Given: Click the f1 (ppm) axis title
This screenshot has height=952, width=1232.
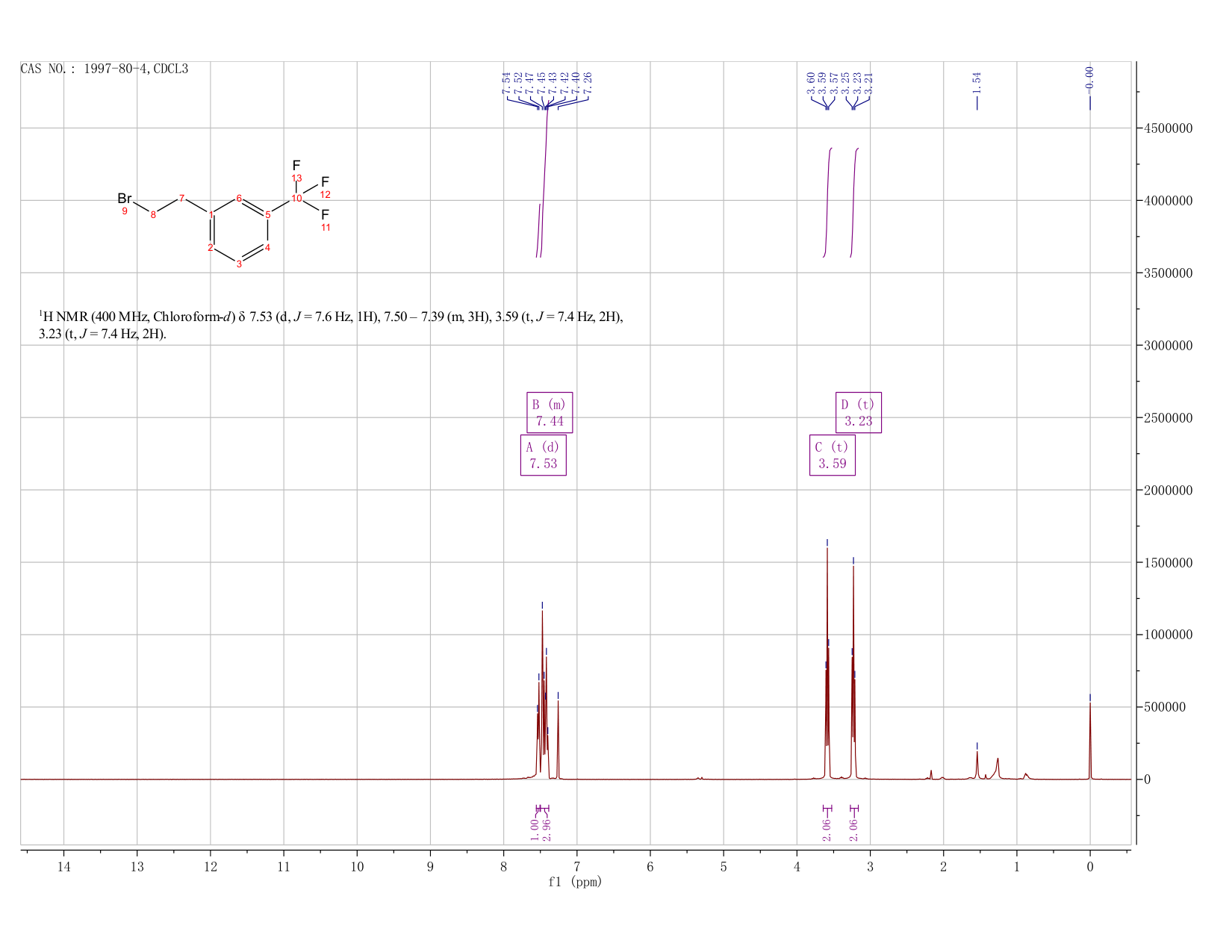Looking at the screenshot, I should tap(575, 882).
